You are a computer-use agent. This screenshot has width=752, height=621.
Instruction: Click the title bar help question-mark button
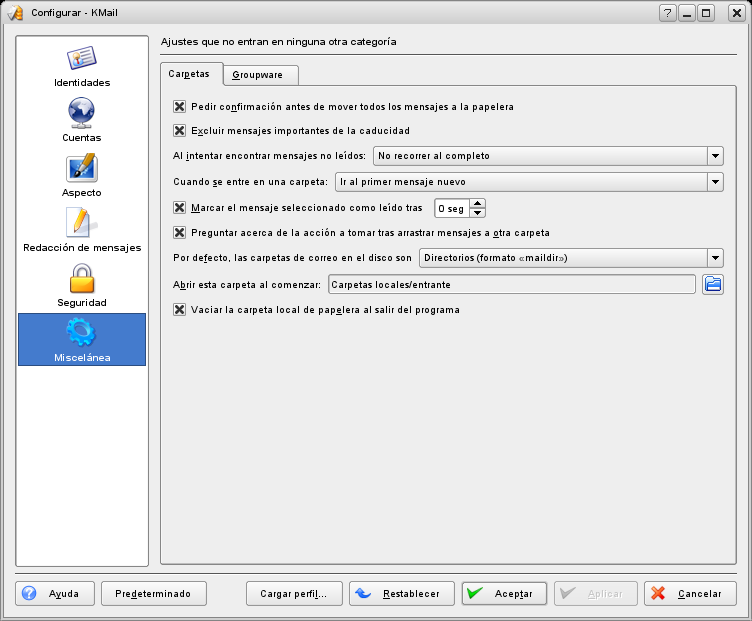point(668,13)
